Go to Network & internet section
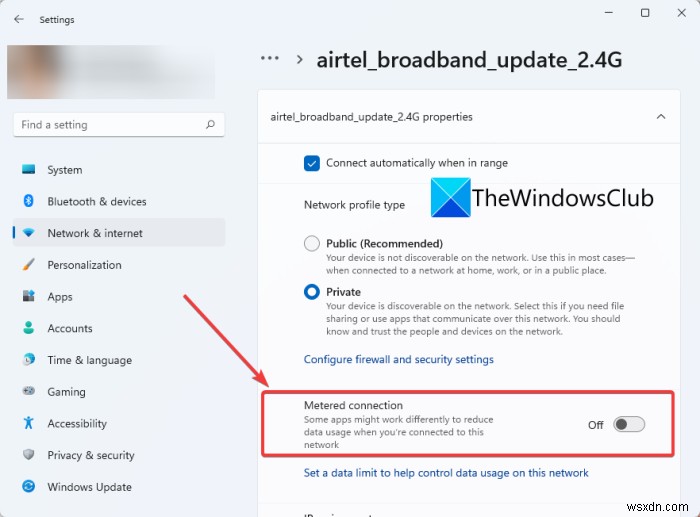 click(x=95, y=233)
